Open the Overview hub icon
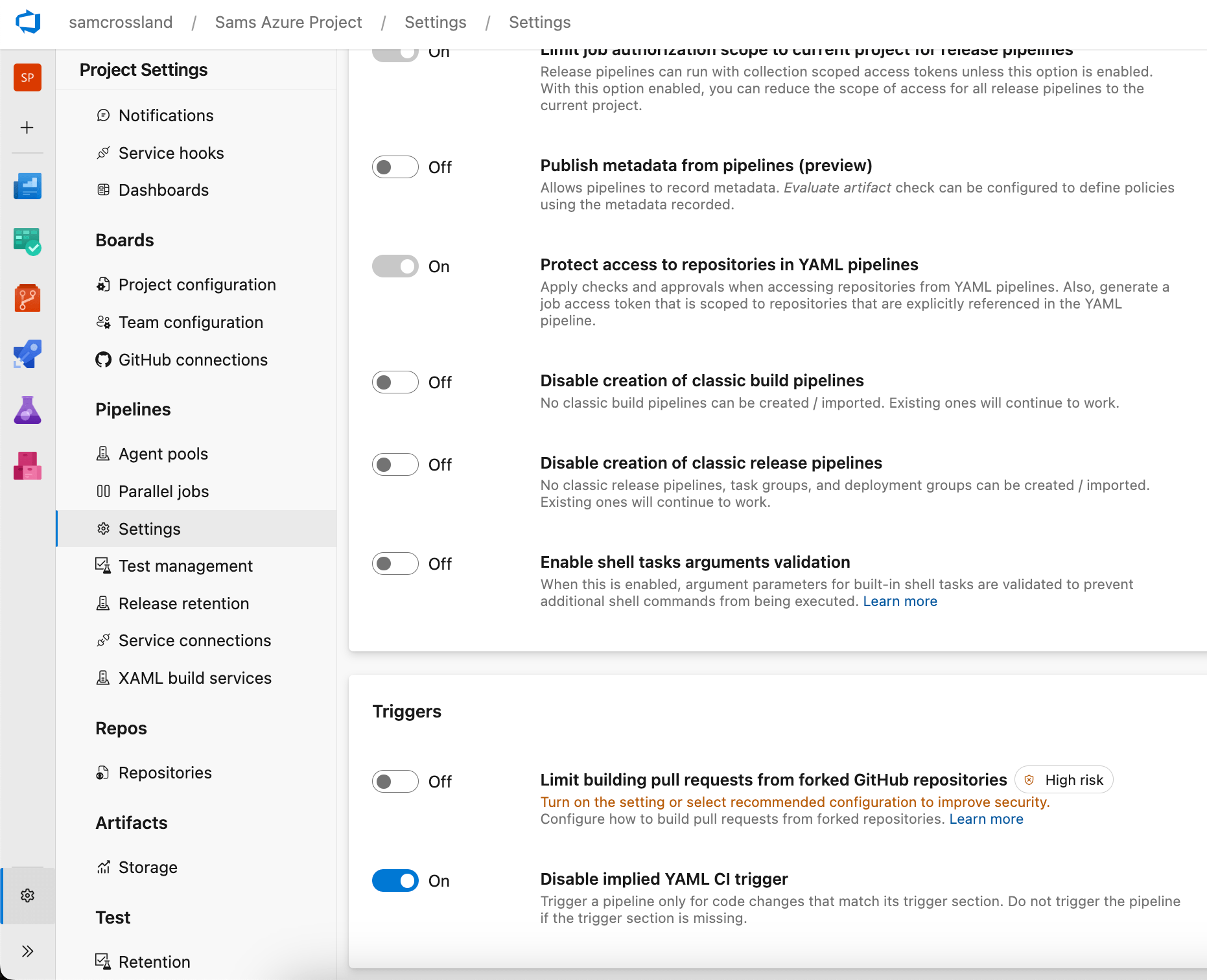Image resolution: width=1207 pixels, height=980 pixels. click(x=27, y=186)
